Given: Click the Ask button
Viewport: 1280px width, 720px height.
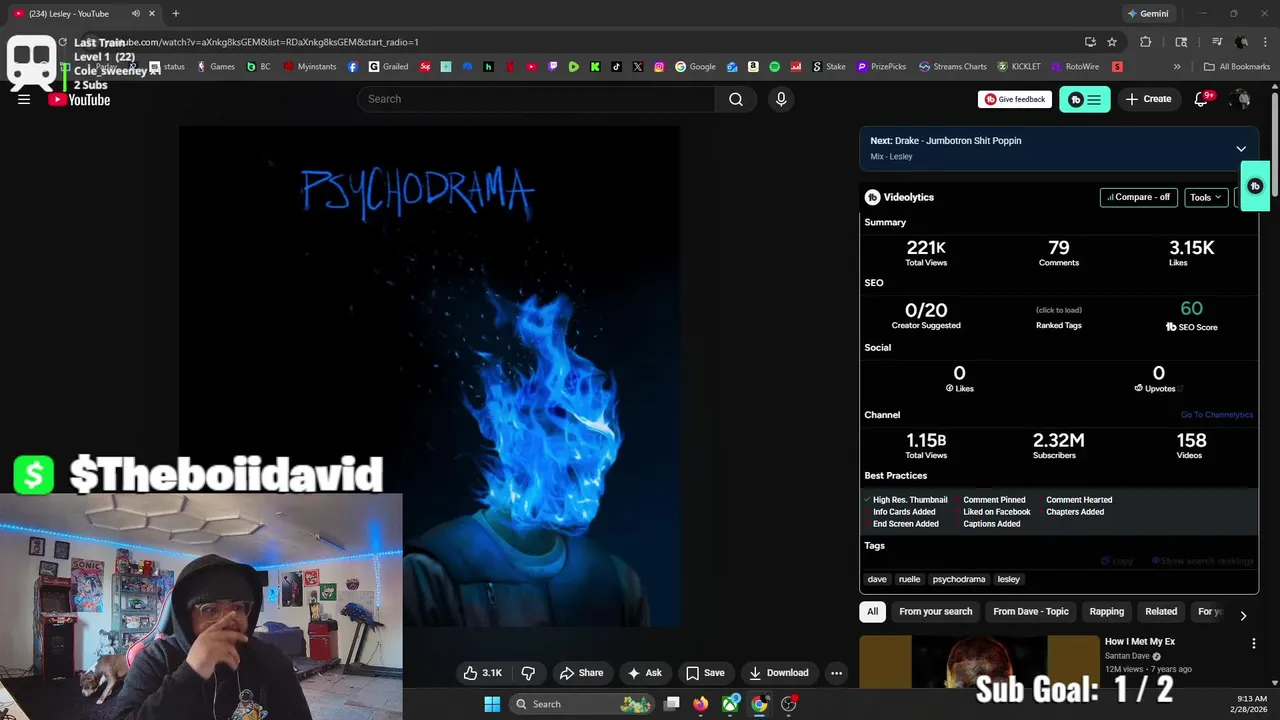Looking at the screenshot, I should pos(644,673).
